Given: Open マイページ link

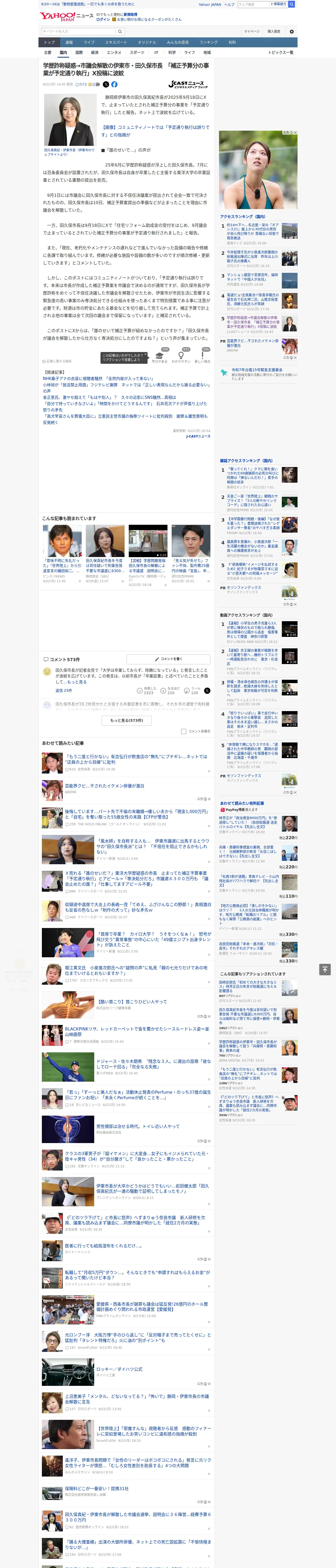Looking at the screenshot, I should pyautogui.click(x=251, y=31).
